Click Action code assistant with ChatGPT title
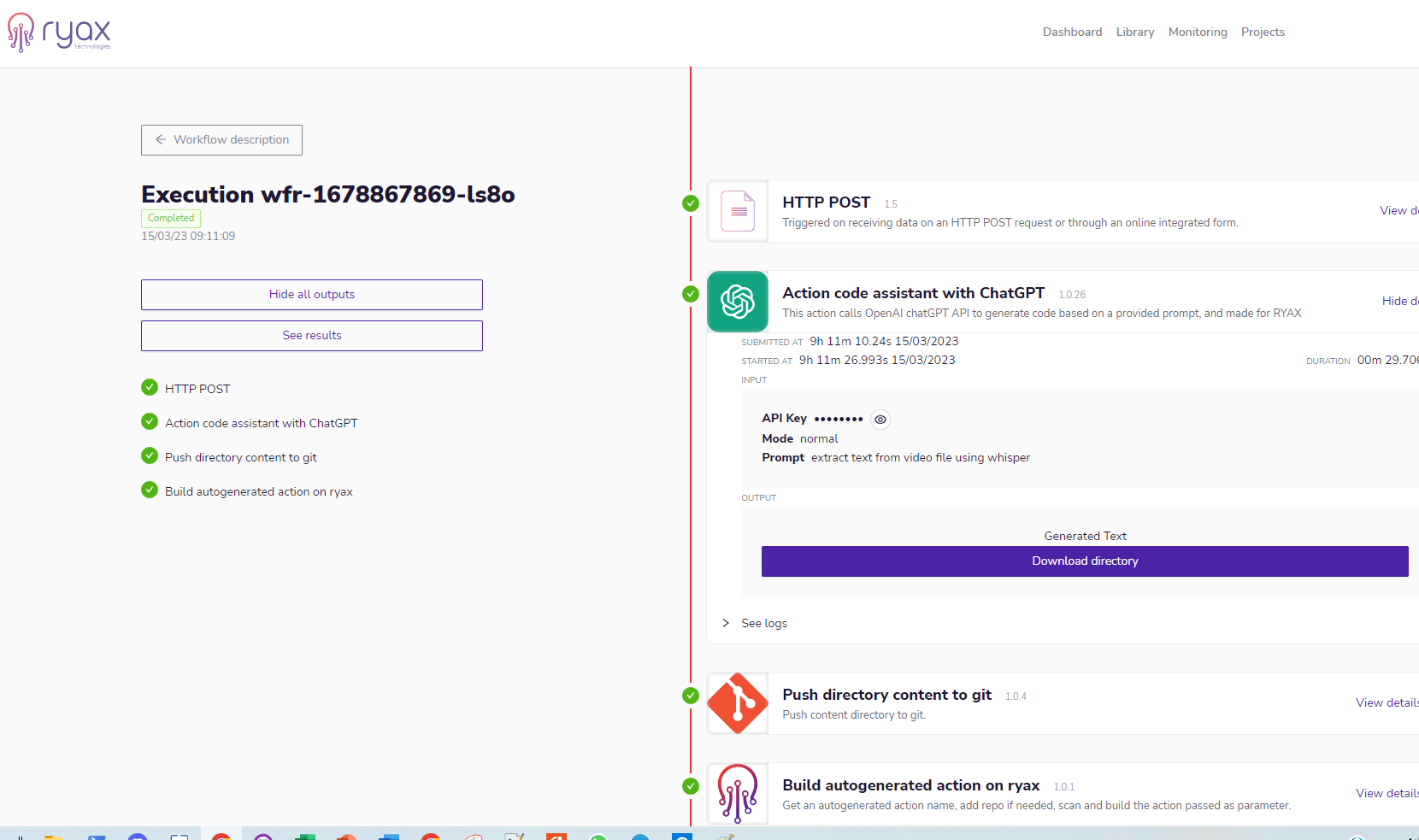 coord(914,293)
